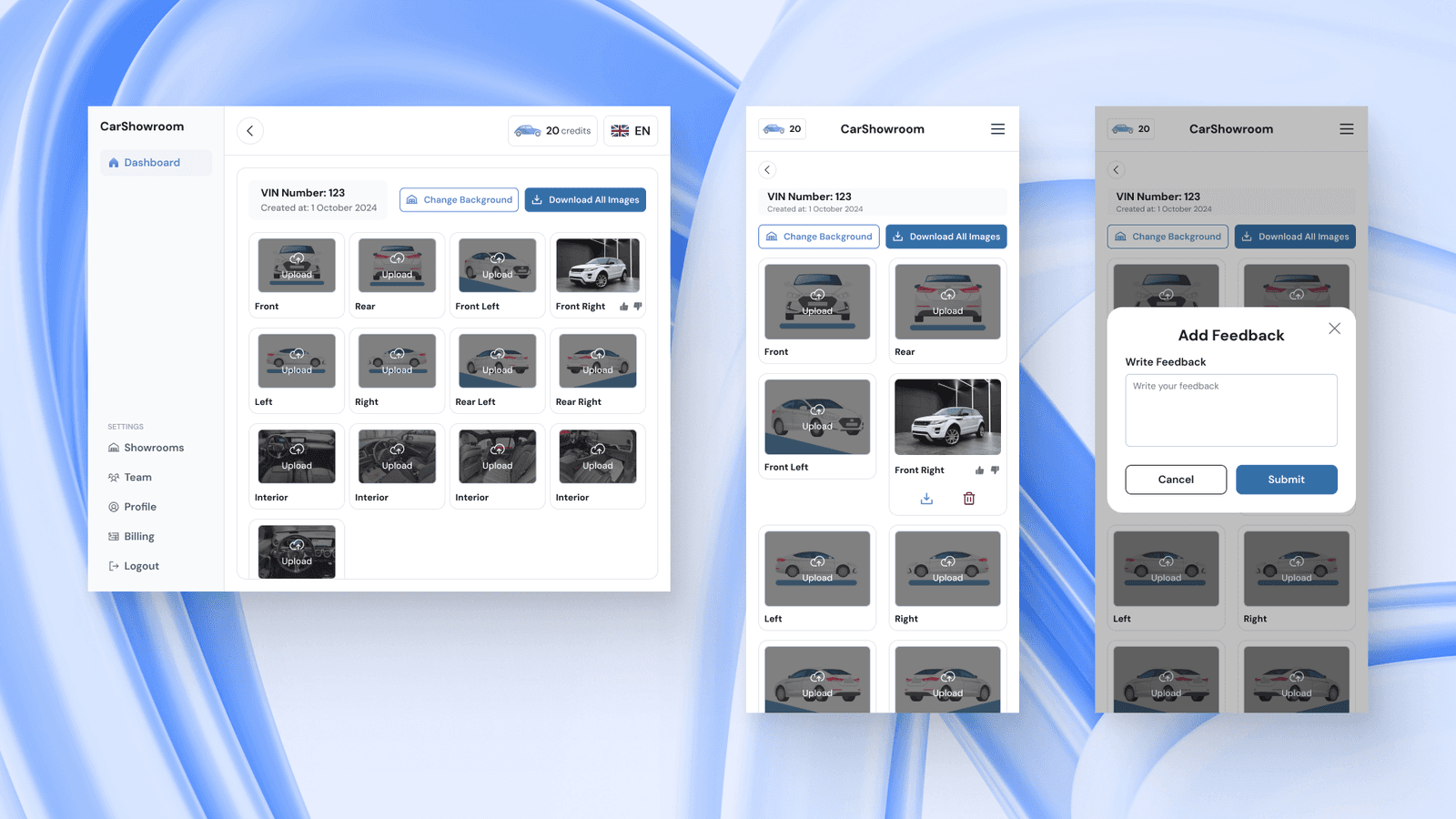The image size is (1456, 819).
Task: Click the 20 credits badge in middle mobile screen
Action: click(x=783, y=129)
